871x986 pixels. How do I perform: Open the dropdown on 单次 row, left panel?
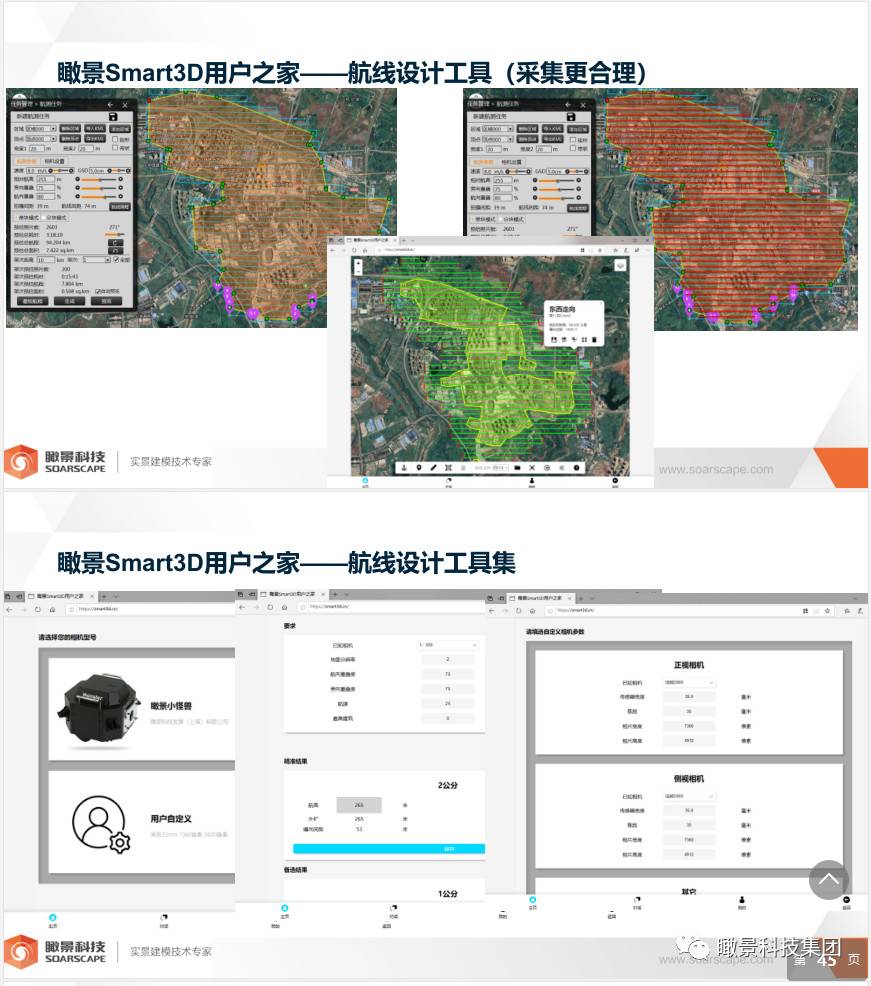click(96, 259)
